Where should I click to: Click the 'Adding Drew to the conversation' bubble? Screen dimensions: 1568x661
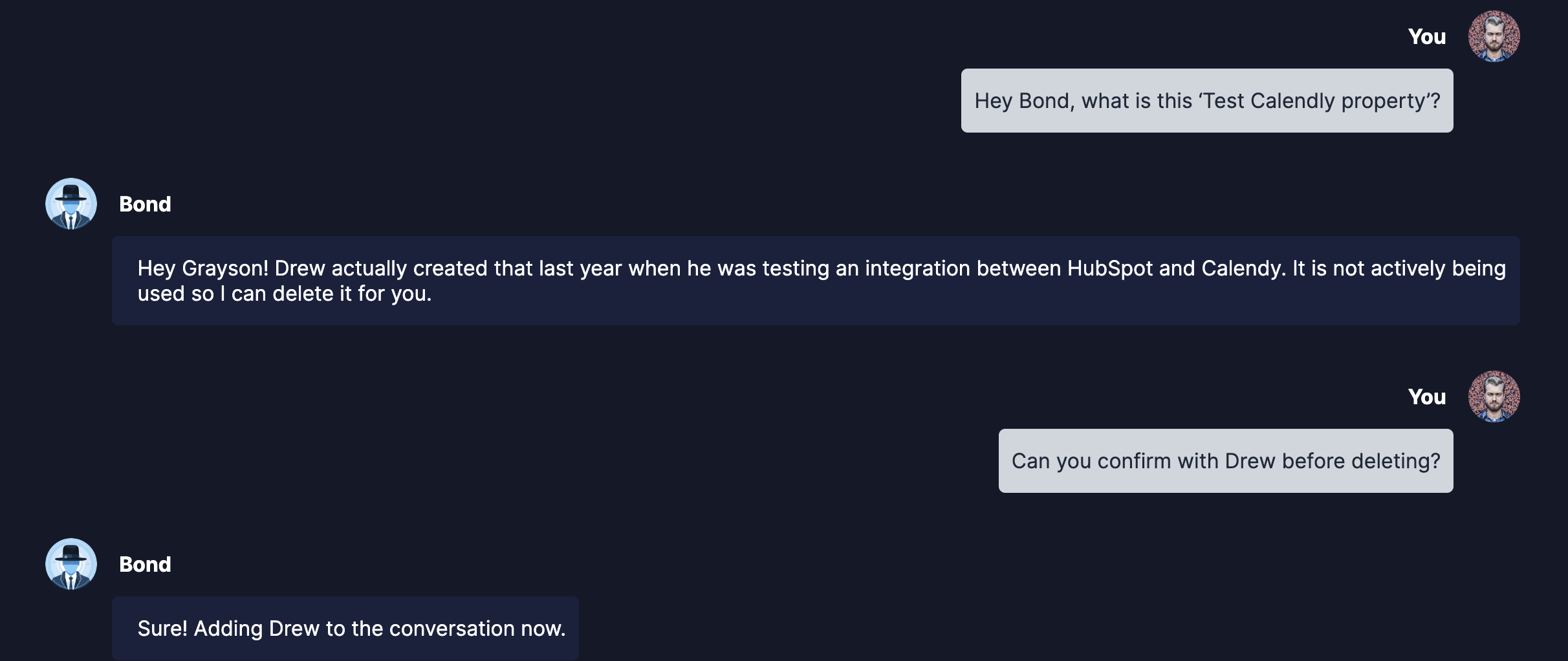[345, 629]
